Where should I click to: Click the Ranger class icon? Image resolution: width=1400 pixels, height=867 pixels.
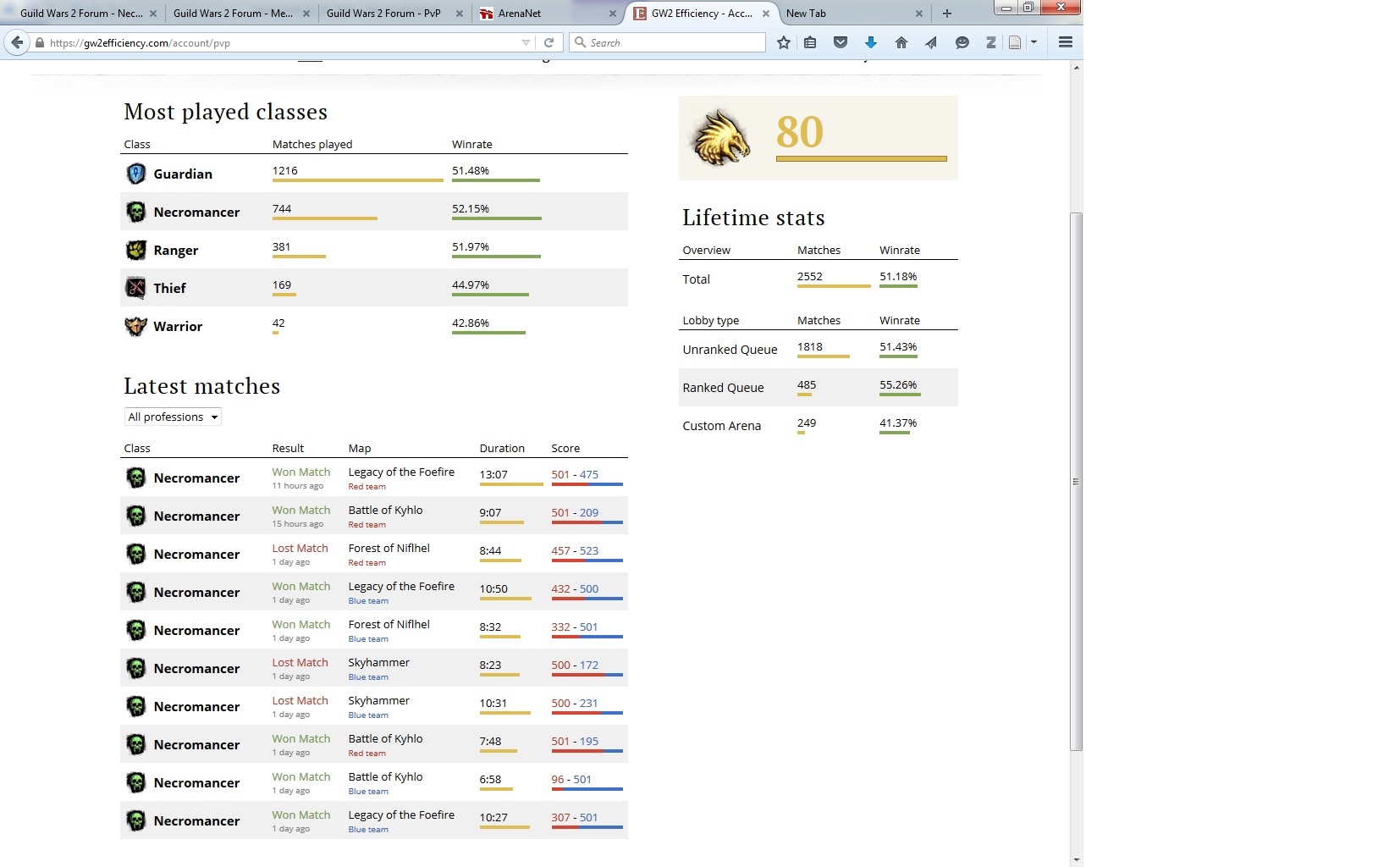point(135,250)
